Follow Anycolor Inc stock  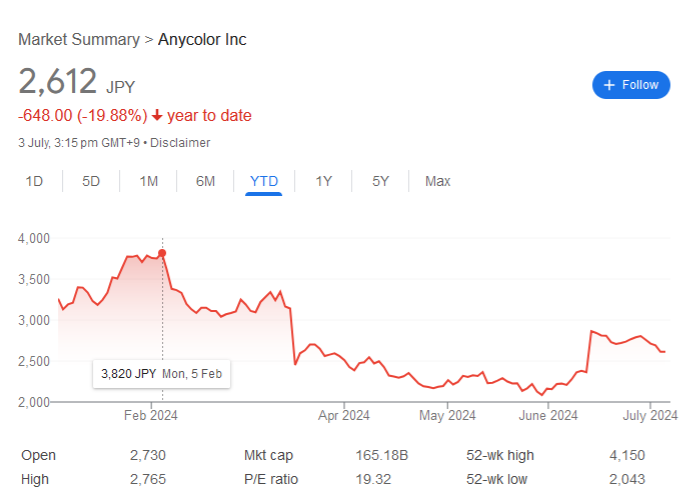[631, 85]
